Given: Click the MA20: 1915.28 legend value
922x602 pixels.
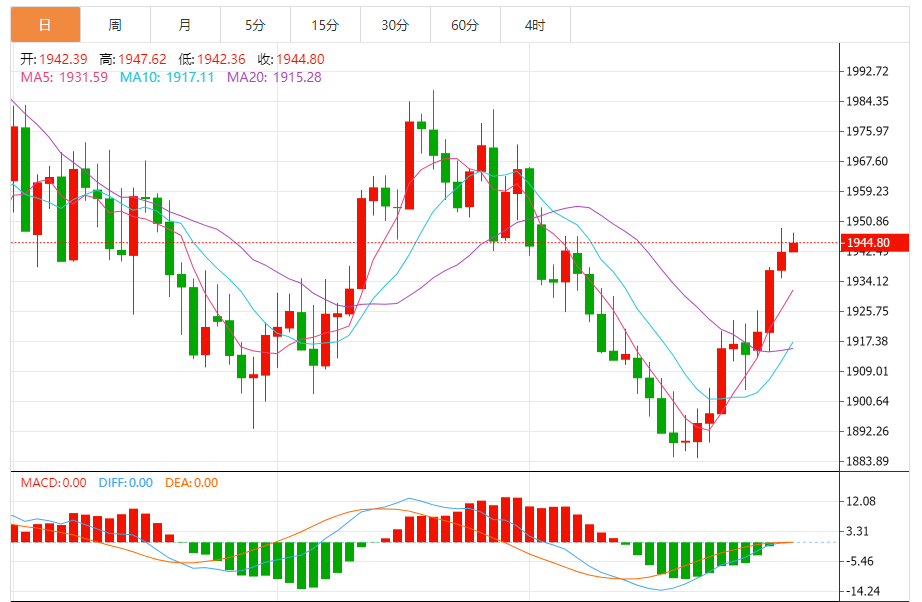Looking at the screenshot, I should 274,77.
